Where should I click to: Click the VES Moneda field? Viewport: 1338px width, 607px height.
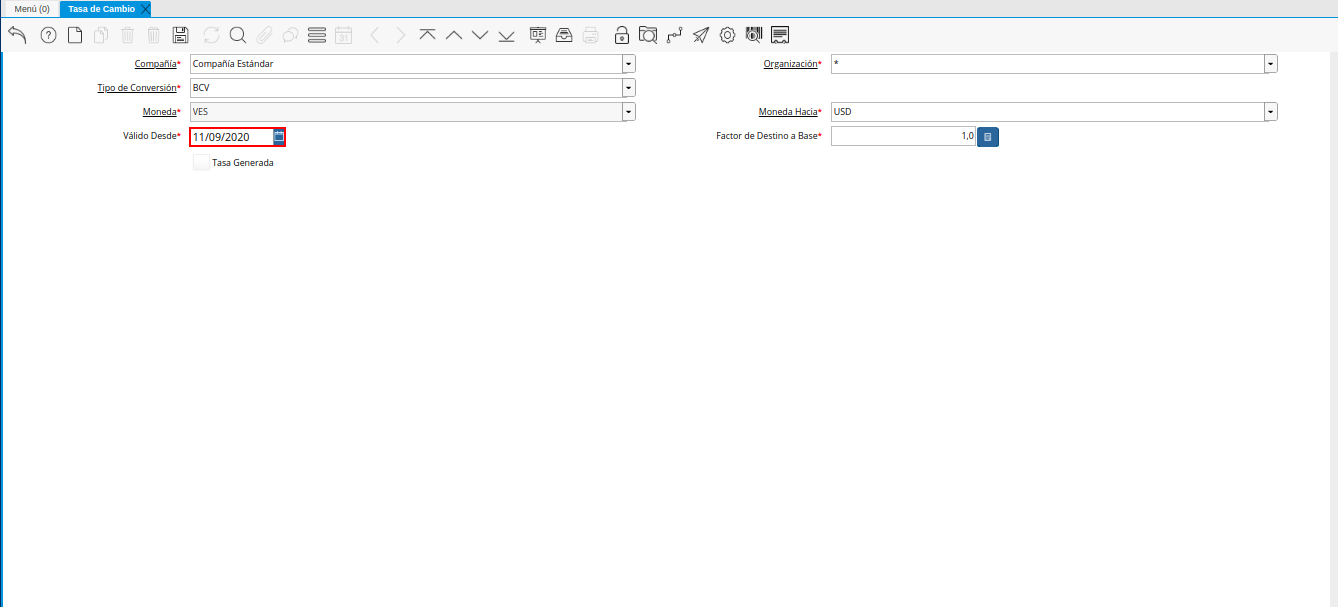pyautogui.click(x=406, y=112)
